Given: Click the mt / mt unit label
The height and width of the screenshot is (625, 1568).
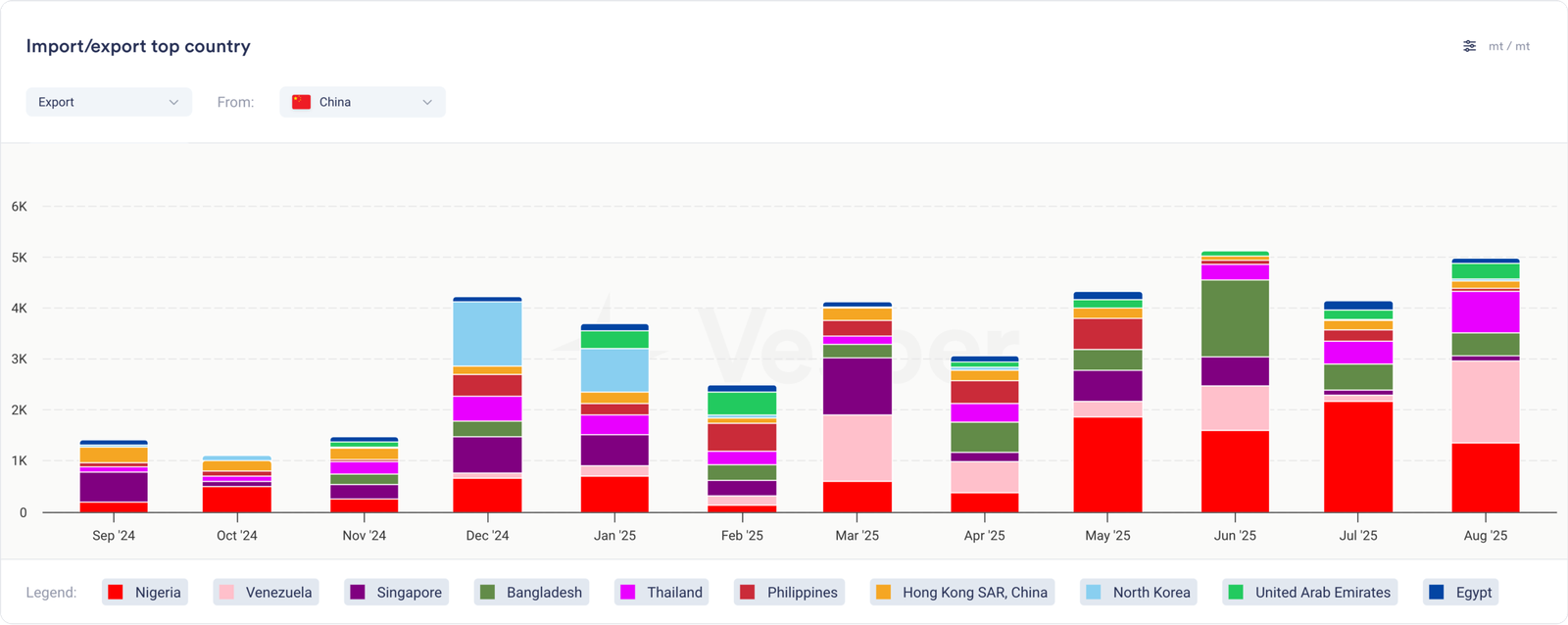Looking at the screenshot, I should click(1509, 46).
